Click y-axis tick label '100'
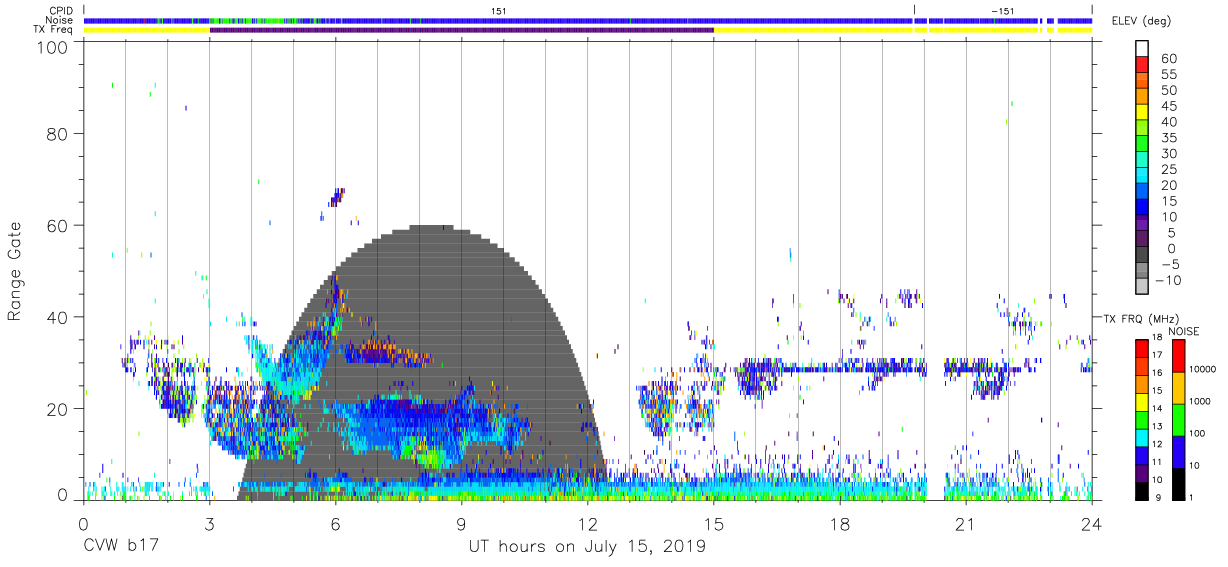The height and width of the screenshot is (567, 1228). tap(53, 47)
